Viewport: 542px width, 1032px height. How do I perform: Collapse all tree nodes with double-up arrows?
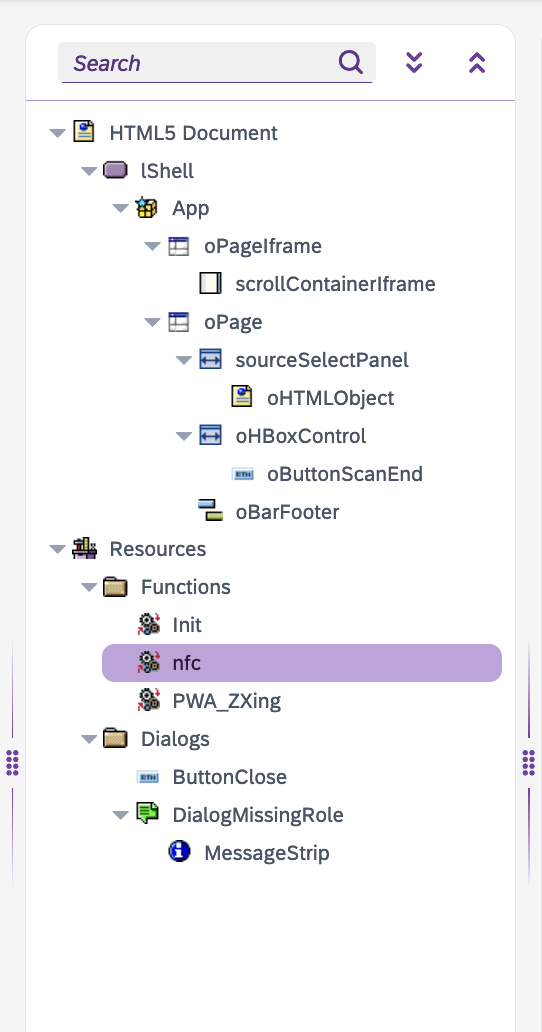click(477, 63)
